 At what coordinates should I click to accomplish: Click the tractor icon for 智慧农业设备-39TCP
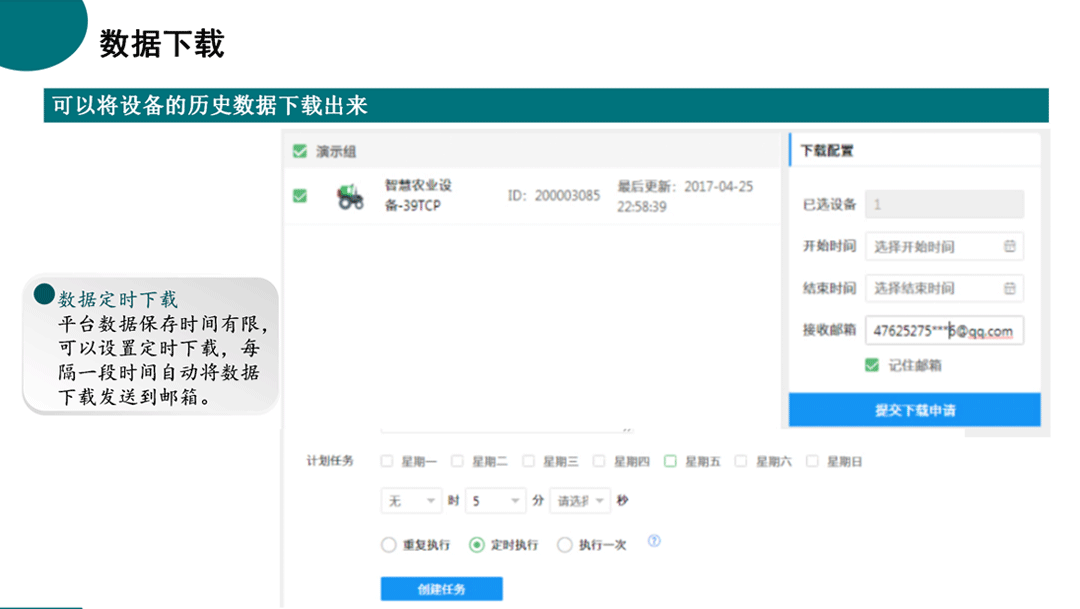pos(348,196)
